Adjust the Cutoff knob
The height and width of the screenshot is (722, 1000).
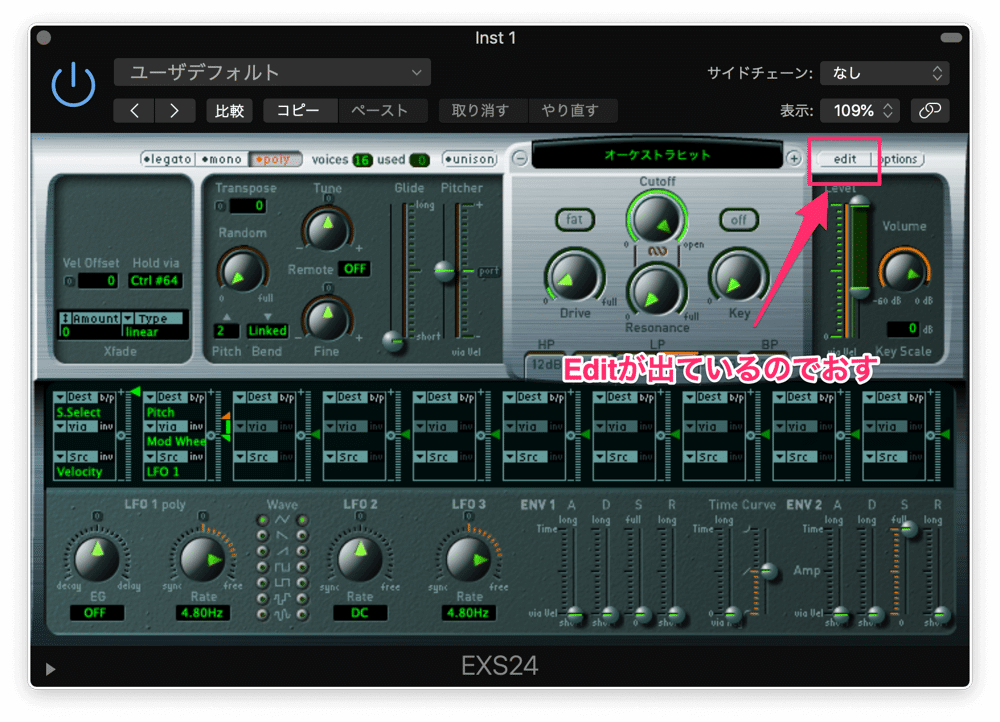point(656,219)
